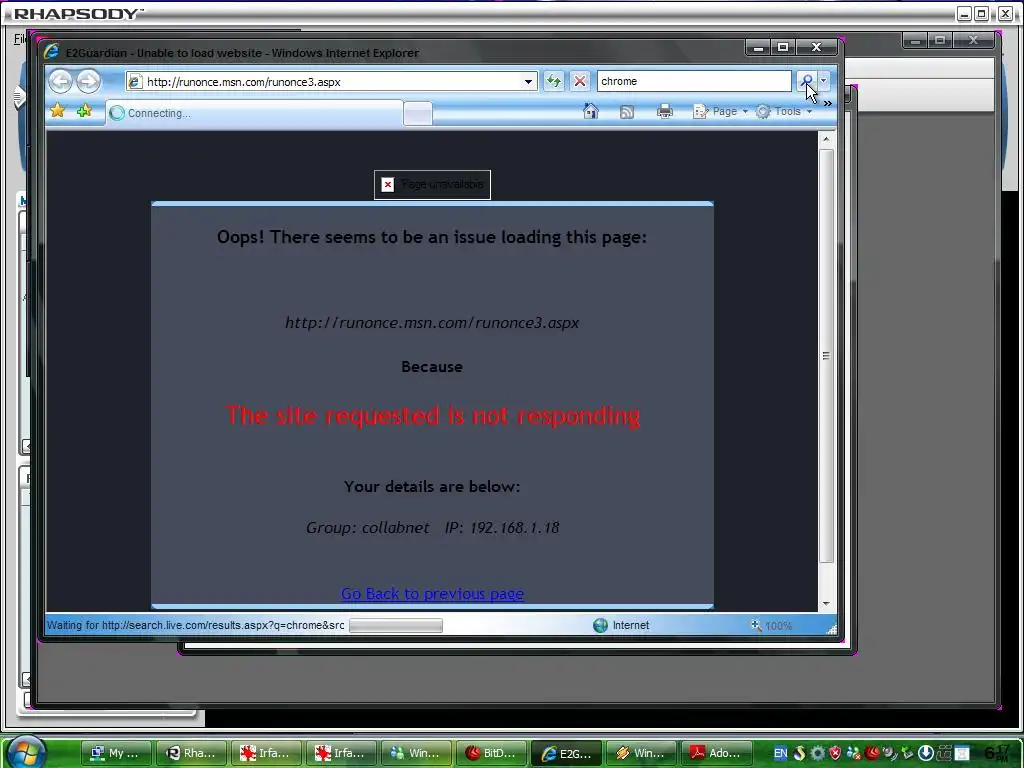Click the broken image 'Page unavailable' placeholder

tap(432, 185)
